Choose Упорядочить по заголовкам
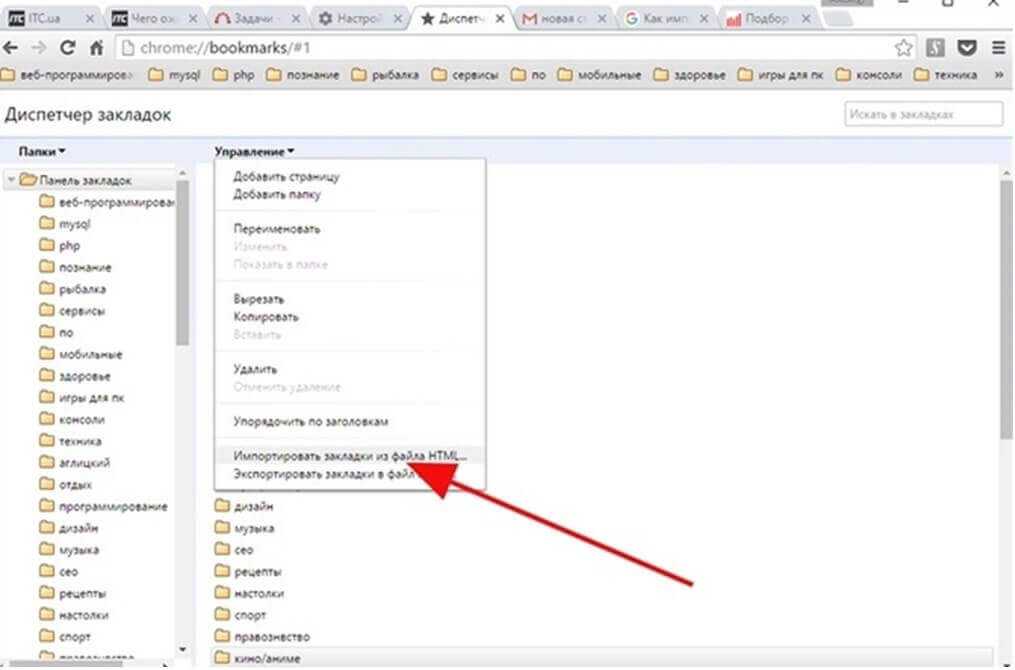 350,421
